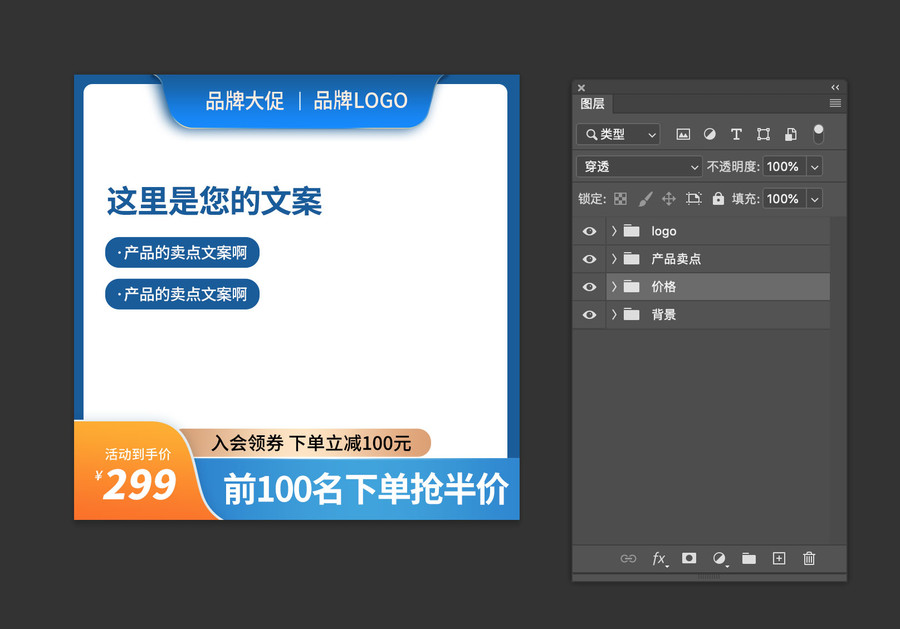Open the Layers panel menu

pos(835,103)
